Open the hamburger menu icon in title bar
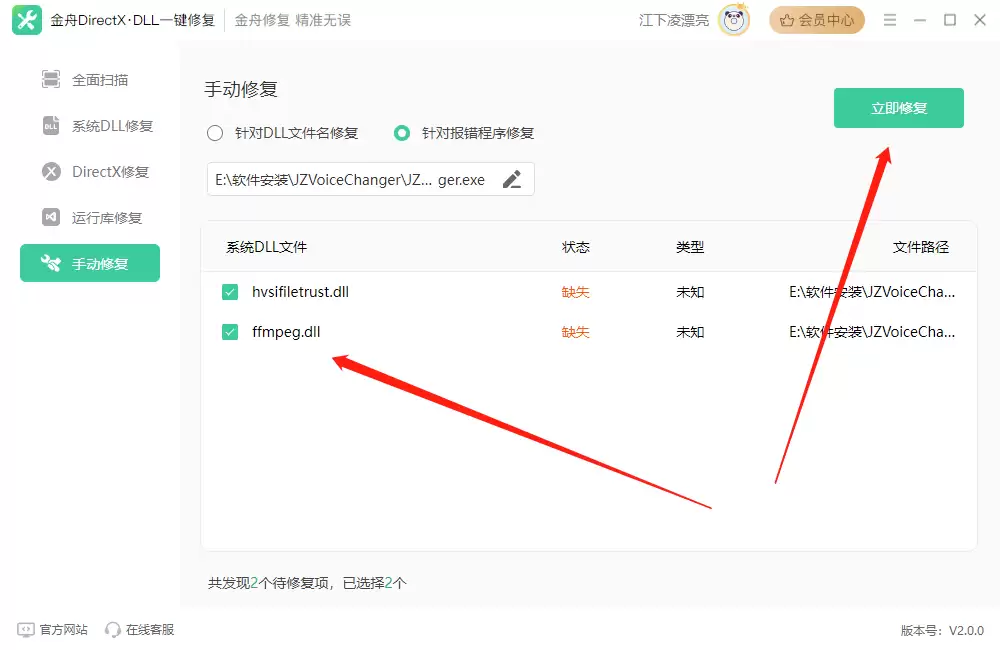The width and height of the screenshot is (1000, 650). pyautogui.click(x=890, y=20)
